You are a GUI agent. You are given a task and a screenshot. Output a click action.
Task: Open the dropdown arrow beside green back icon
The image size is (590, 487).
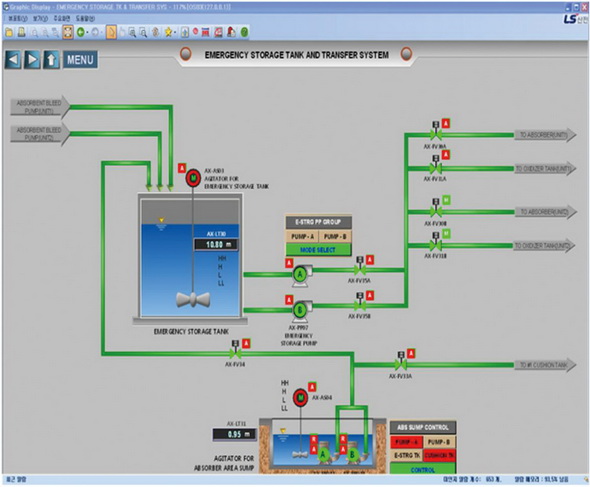pyautogui.click(x=87, y=33)
